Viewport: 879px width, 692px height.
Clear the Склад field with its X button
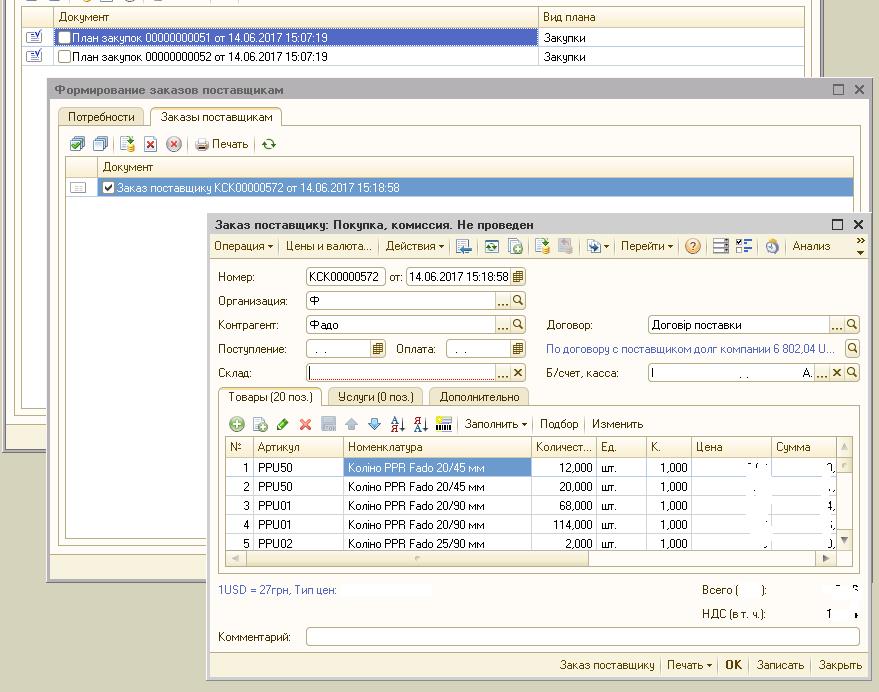(x=518, y=373)
